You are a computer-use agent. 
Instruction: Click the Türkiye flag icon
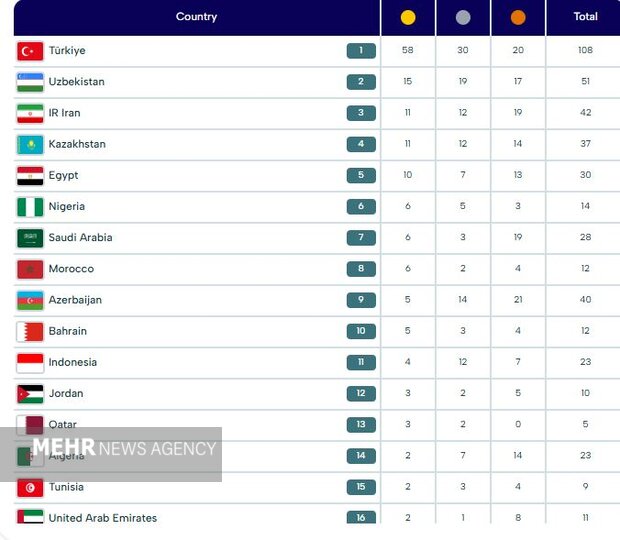30,51
